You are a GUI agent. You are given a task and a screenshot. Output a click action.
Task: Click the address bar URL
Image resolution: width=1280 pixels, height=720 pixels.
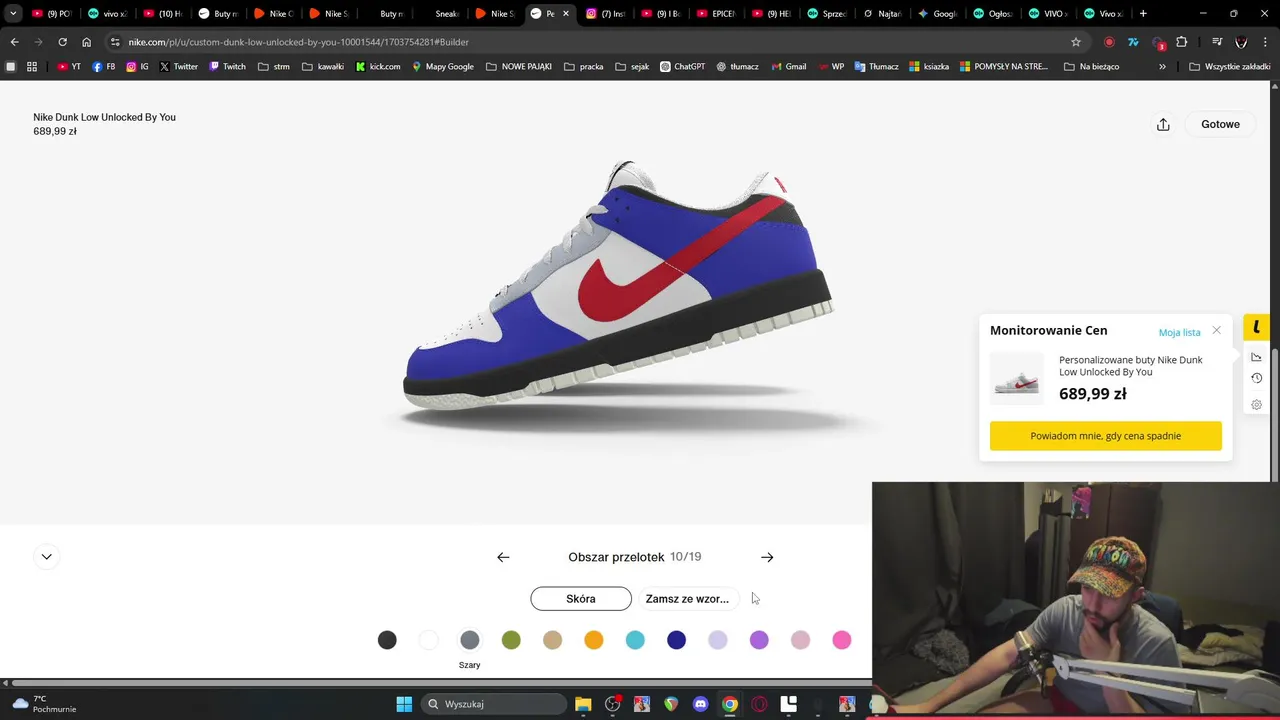click(298, 42)
